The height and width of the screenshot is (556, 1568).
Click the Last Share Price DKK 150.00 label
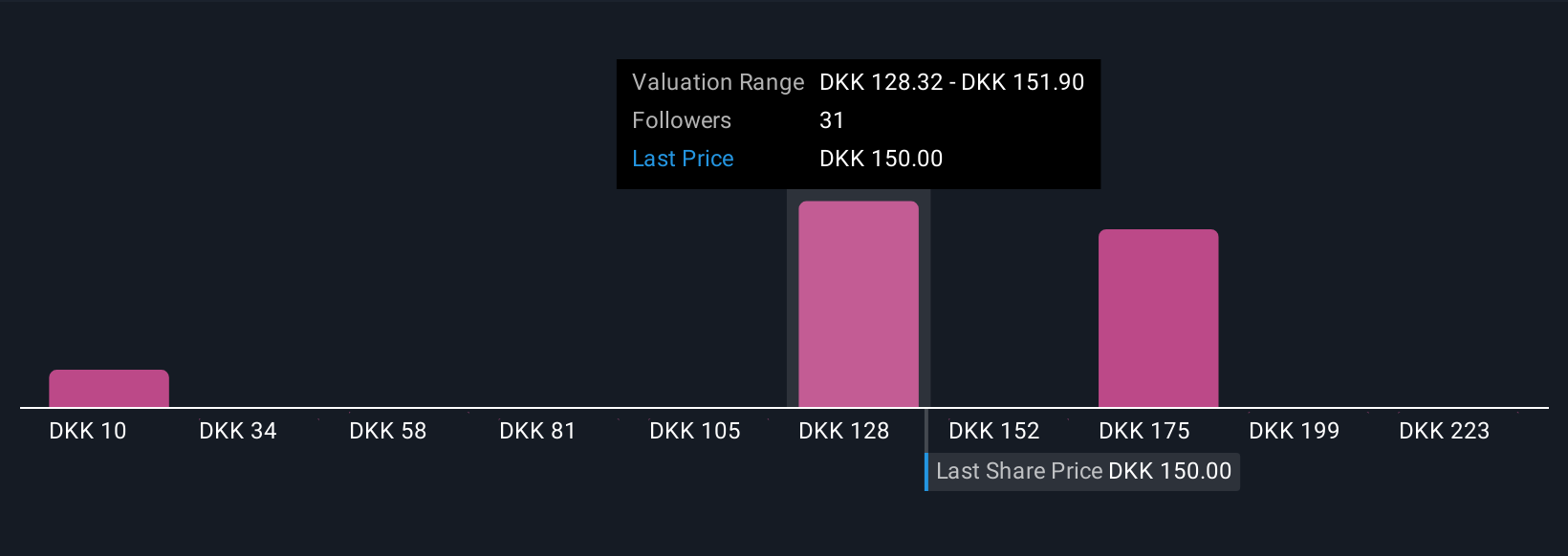point(1083,472)
